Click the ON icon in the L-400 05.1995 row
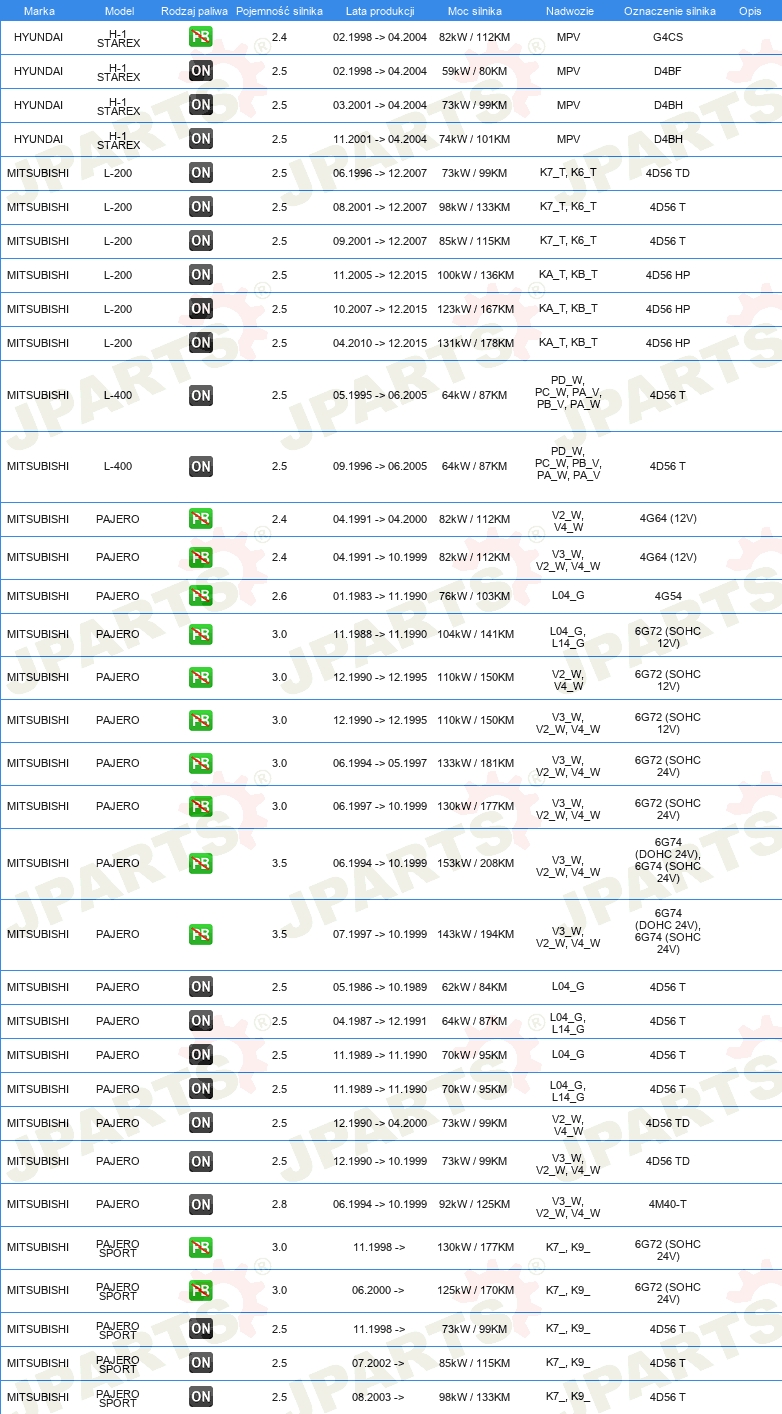782x1414 pixels. pyautogui.click(x=201, y=395)
